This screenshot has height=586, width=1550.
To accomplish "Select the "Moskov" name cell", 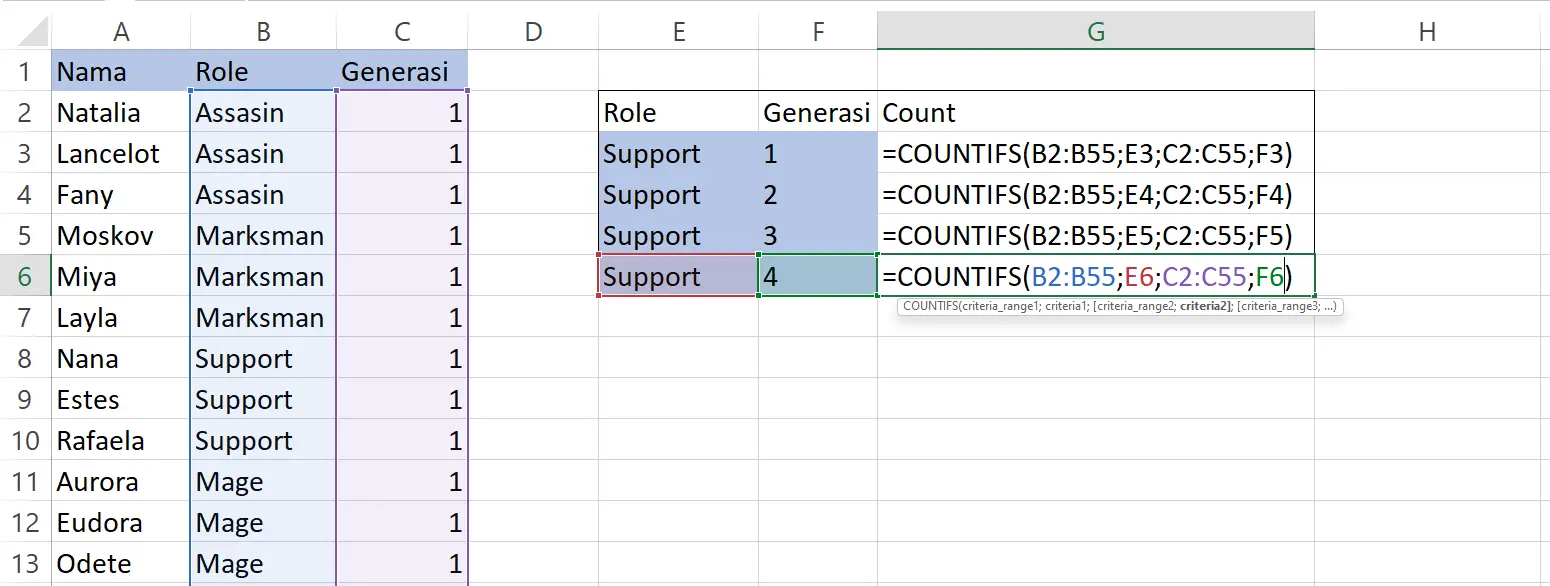I will tap(120, 236).
